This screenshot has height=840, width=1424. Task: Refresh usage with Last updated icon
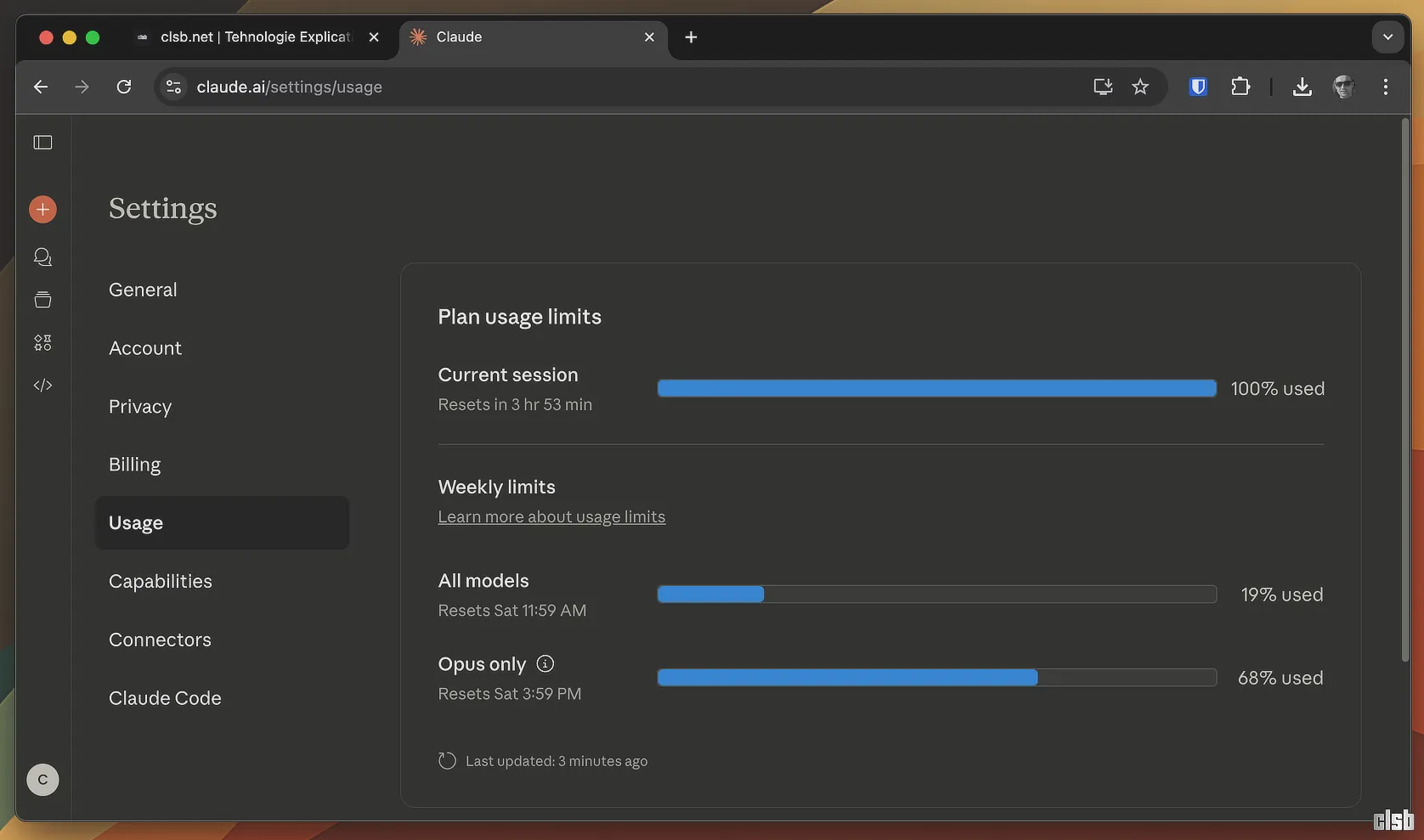coord(447,761)
